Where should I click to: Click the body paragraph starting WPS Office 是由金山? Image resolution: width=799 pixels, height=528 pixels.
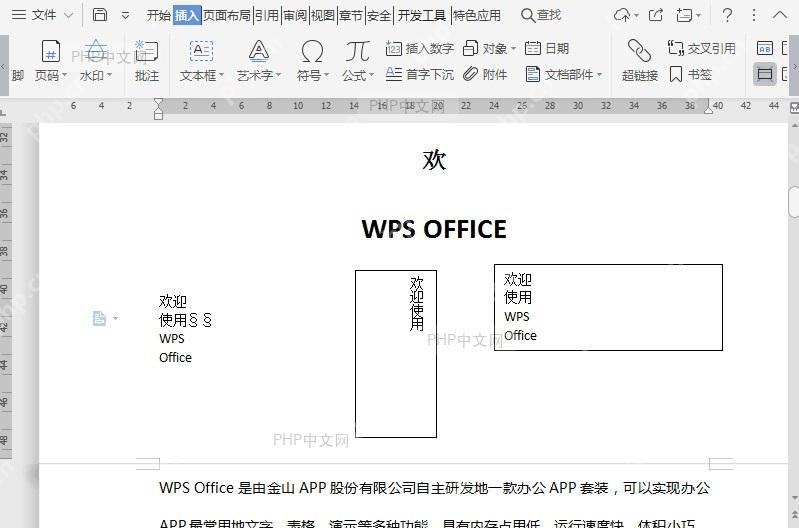(434, 488)
